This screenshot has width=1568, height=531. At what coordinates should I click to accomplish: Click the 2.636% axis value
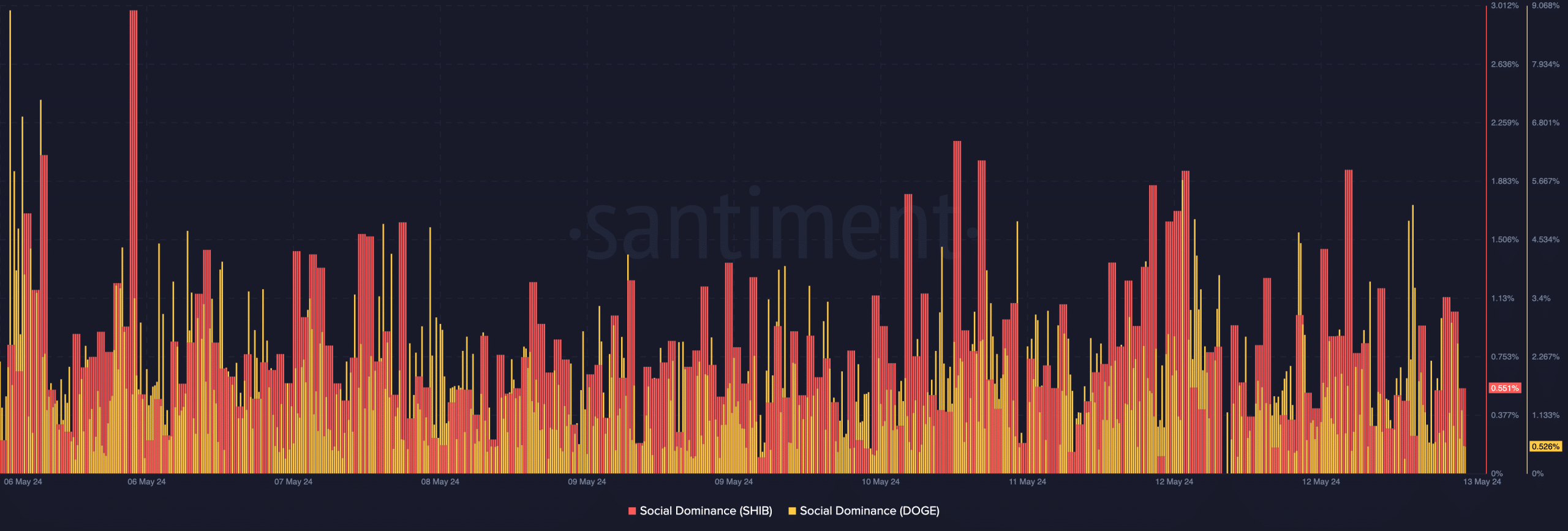pyautogui.click(x=1505, y=64)
